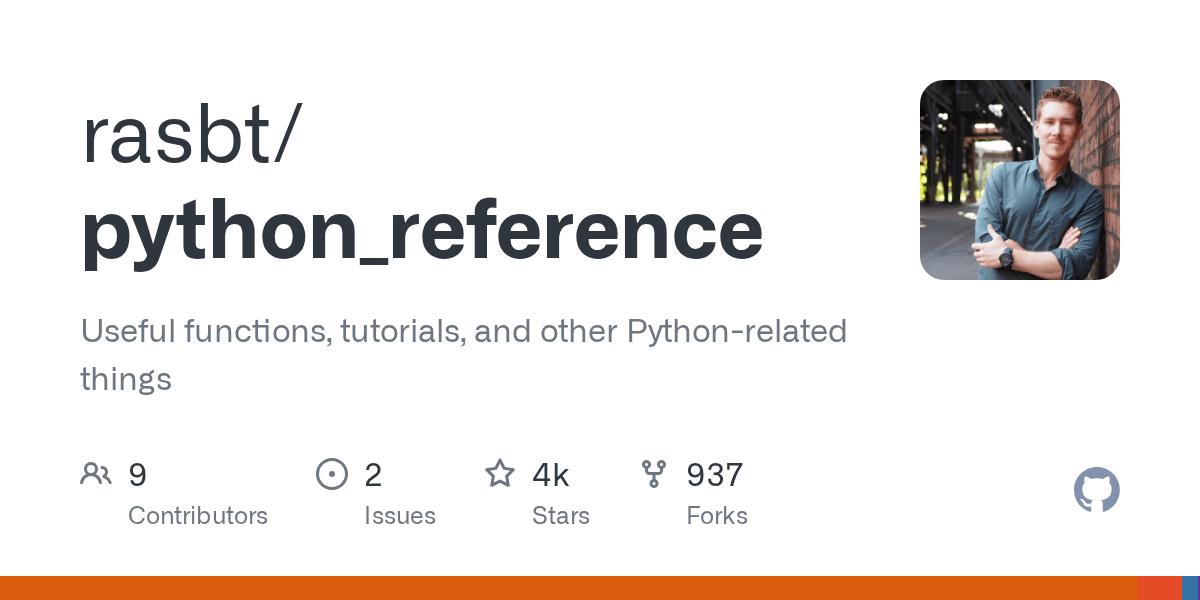Click the GitHub Octocat logo
This screenshot has height=600, width=1200.
[x=1096, y=491]
